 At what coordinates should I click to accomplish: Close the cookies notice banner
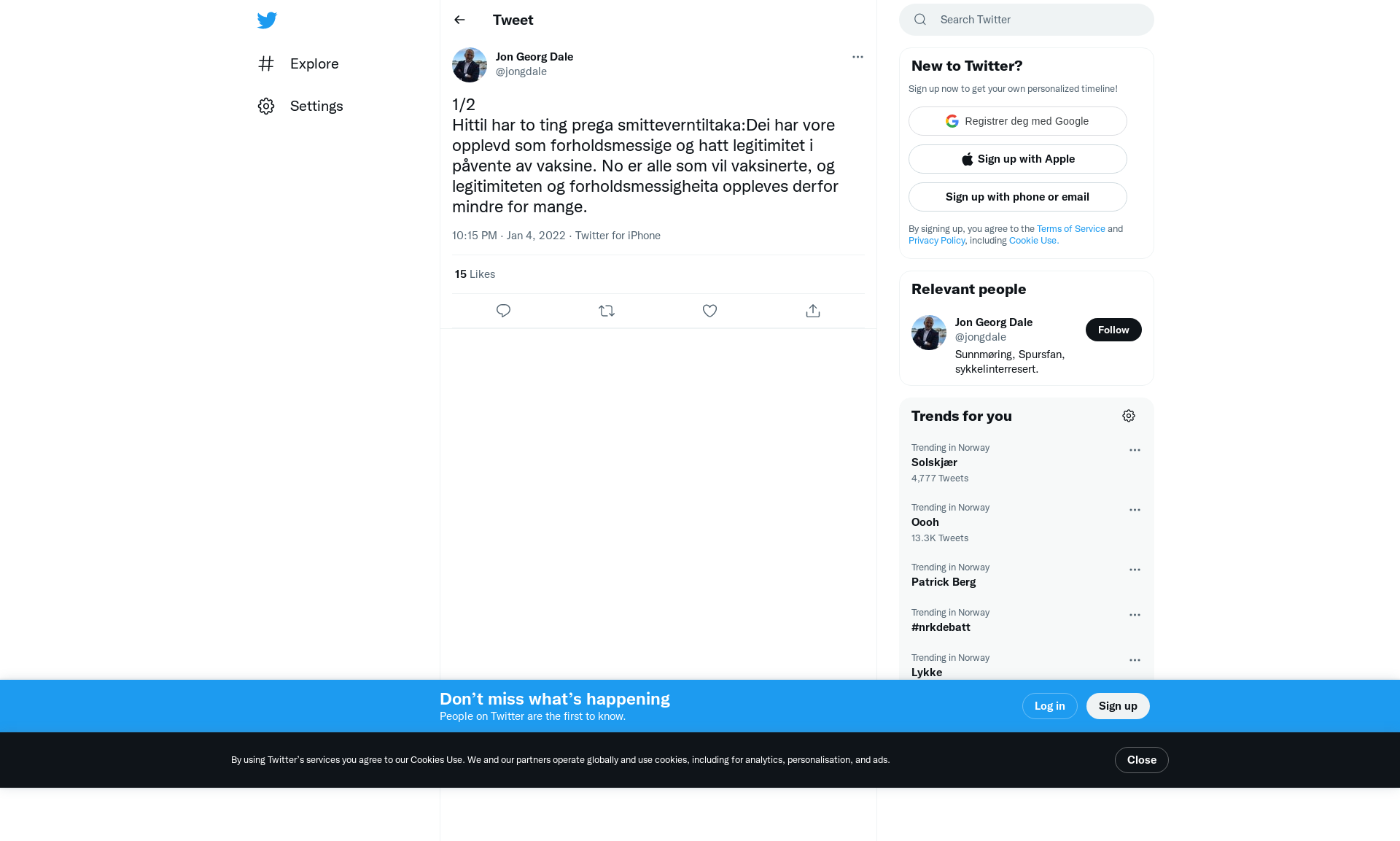point(1141,760)
